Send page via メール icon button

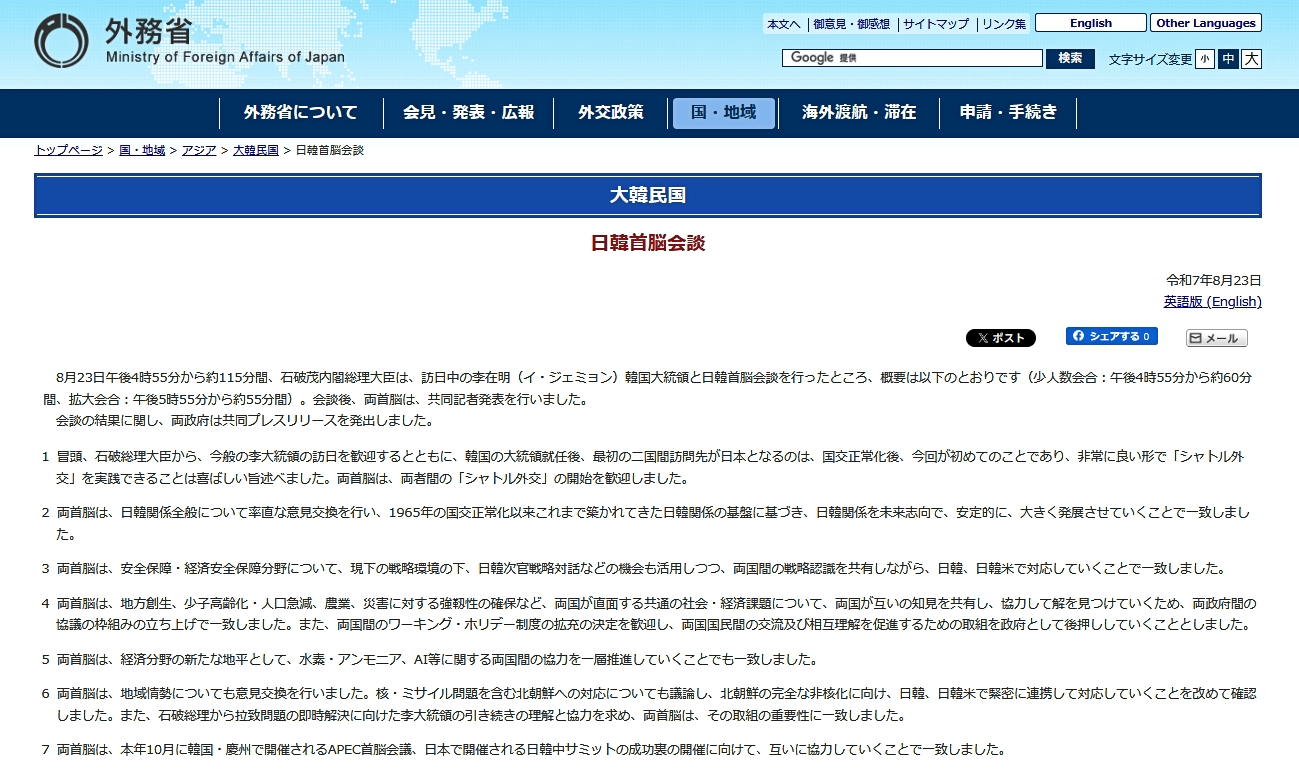tap(1216, 338)
